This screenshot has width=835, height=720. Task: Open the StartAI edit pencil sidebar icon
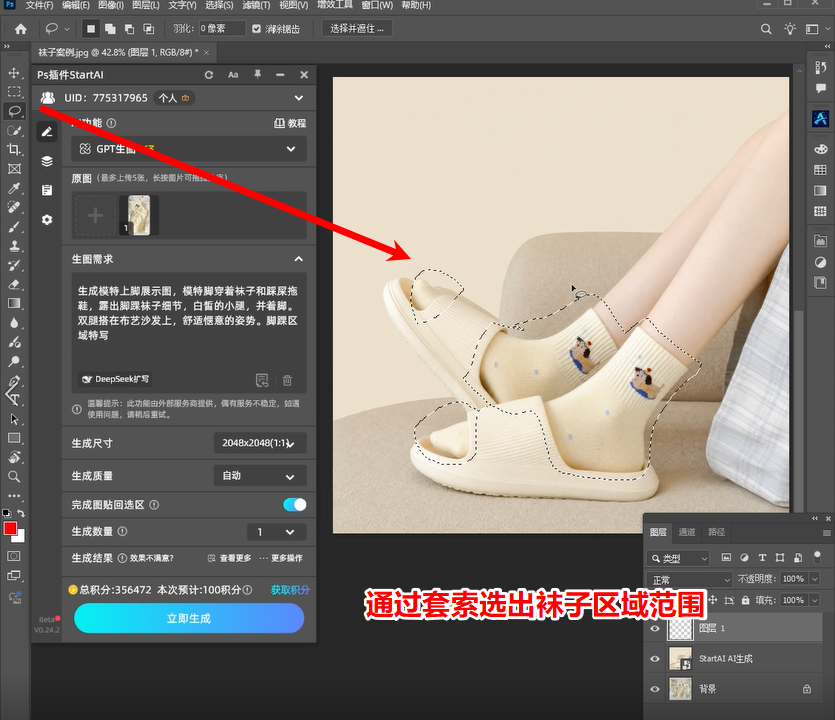47,132
